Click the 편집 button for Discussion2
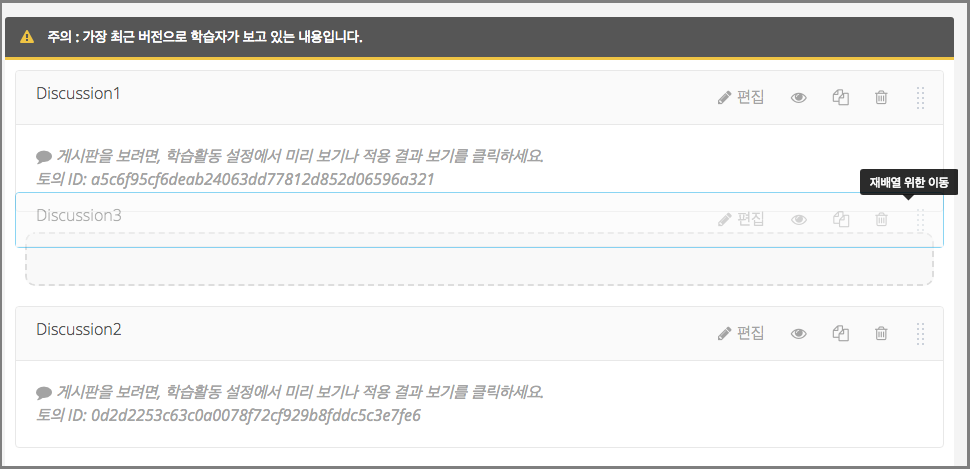Screen dimensions: 970x469 click(x=740, y=333)
